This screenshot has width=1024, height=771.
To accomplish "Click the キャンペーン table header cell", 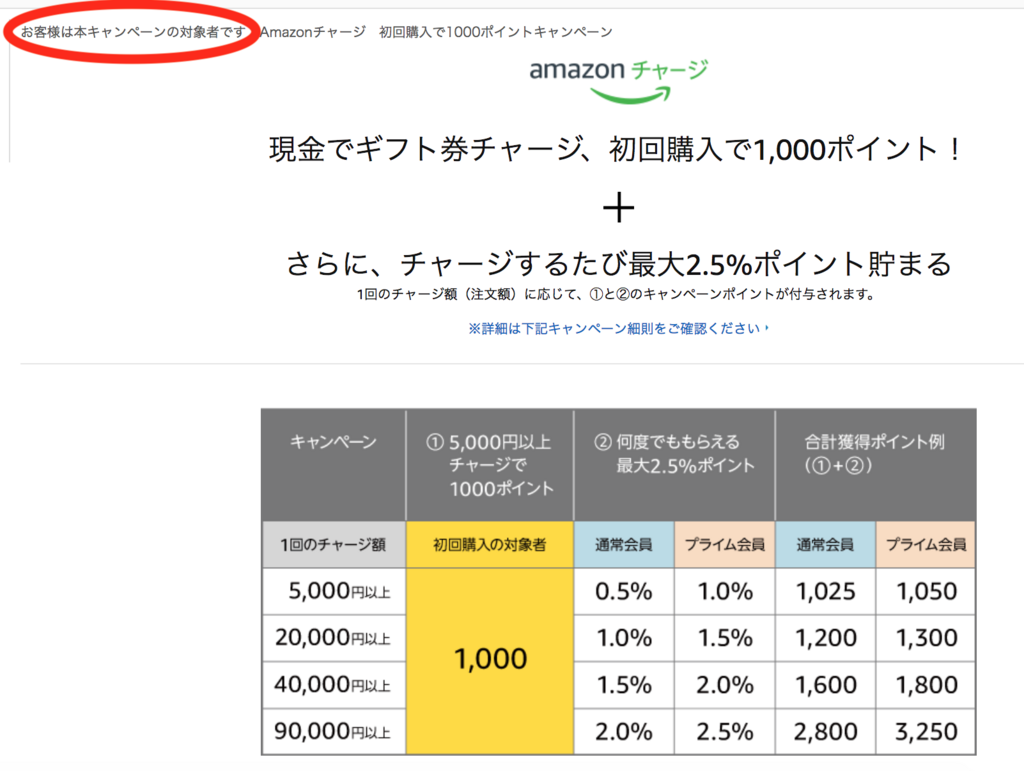I will point(333,465).
